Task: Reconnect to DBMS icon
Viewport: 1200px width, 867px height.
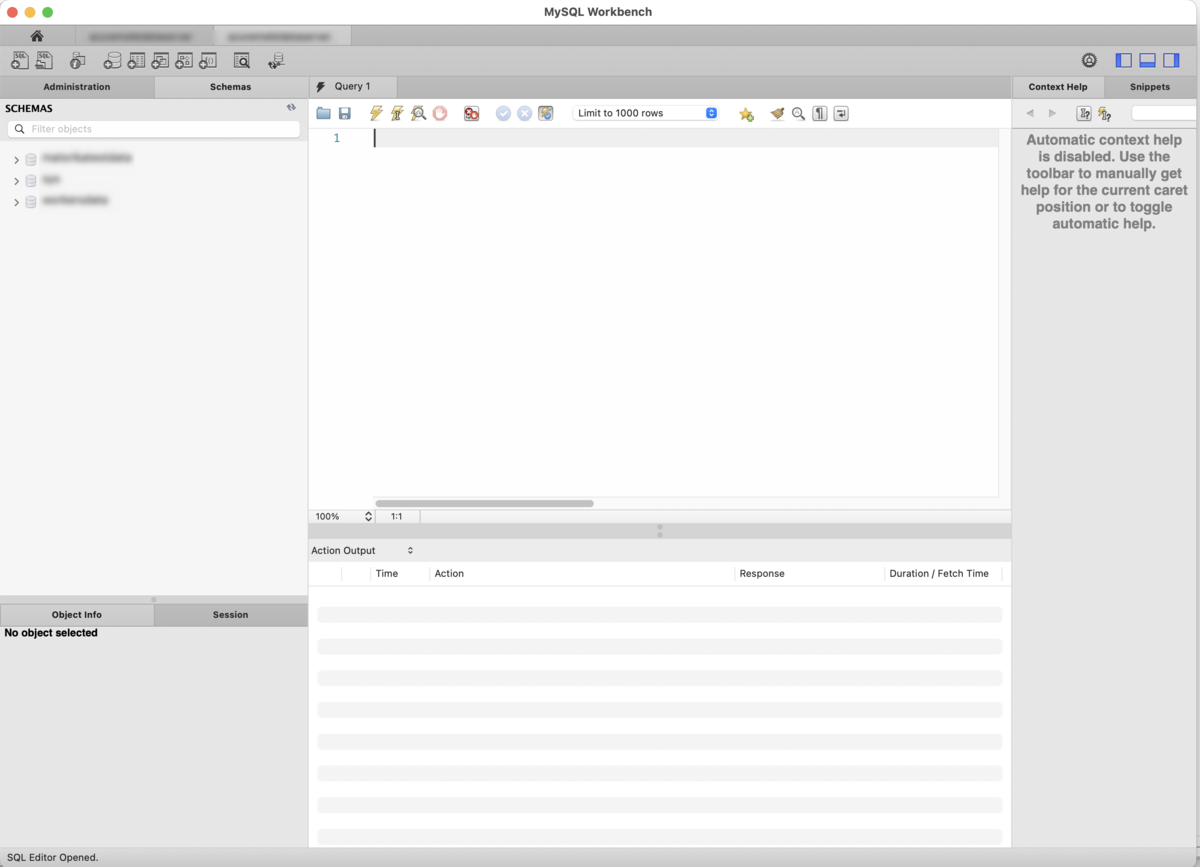Action: pos(277,61)
